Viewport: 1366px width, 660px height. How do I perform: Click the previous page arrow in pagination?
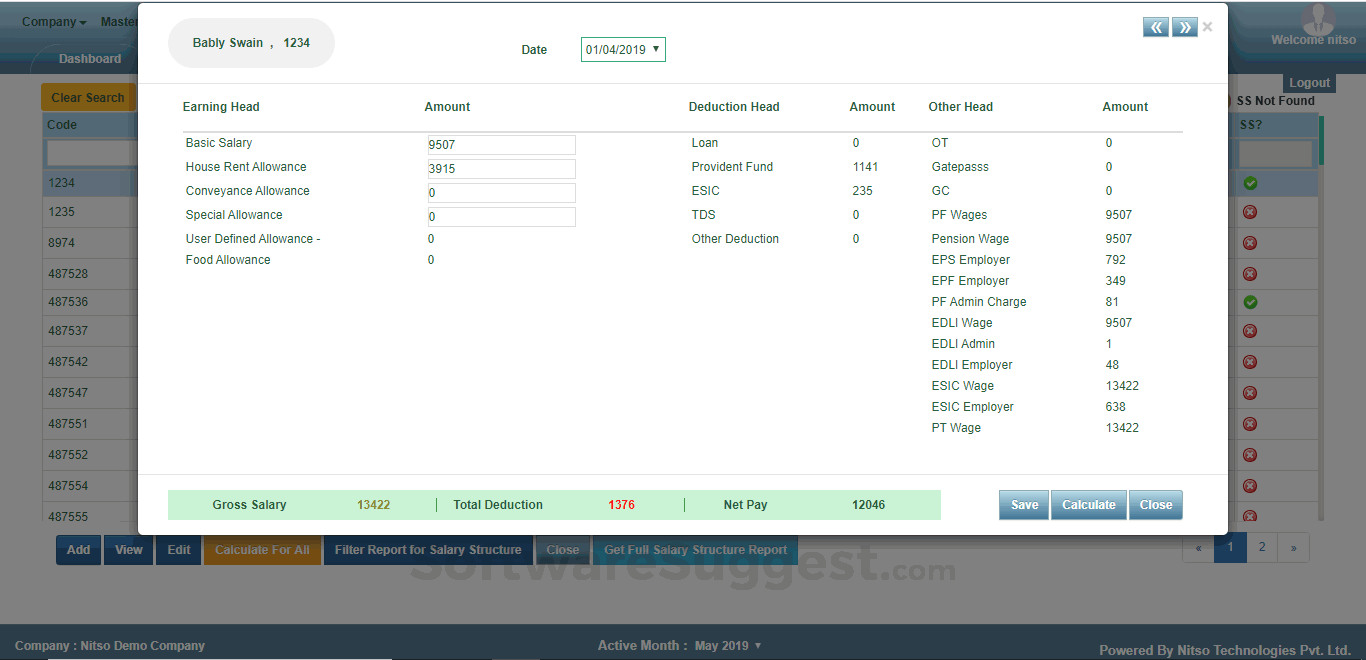coord(1198,547)
